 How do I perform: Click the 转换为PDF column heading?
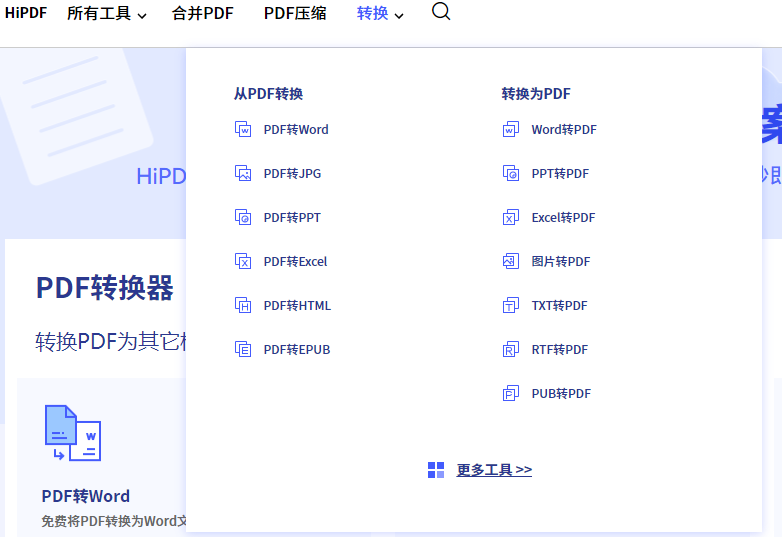536,94
